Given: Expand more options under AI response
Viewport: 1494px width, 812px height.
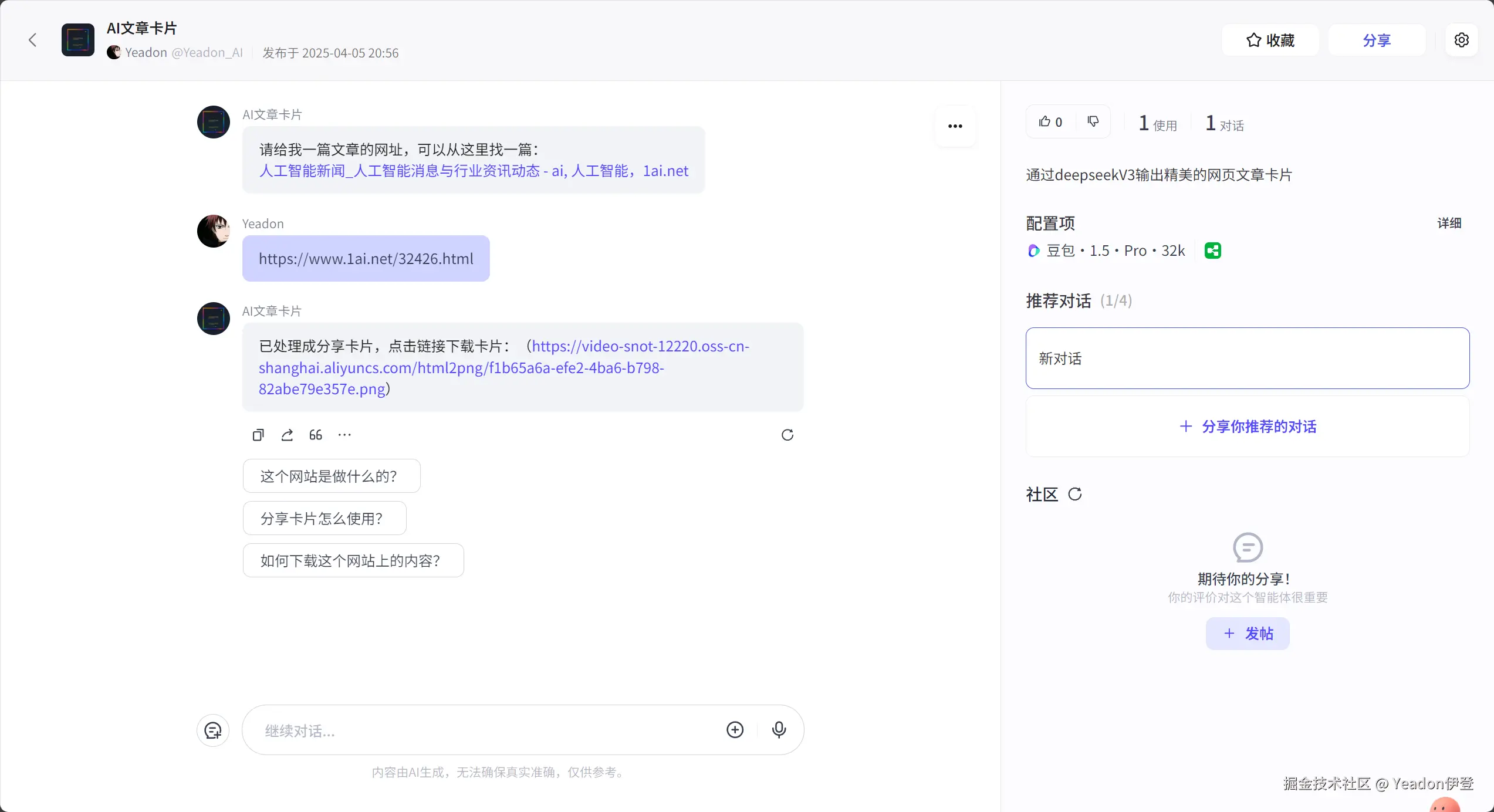Looking at the screenshot, I should (344, 435).
